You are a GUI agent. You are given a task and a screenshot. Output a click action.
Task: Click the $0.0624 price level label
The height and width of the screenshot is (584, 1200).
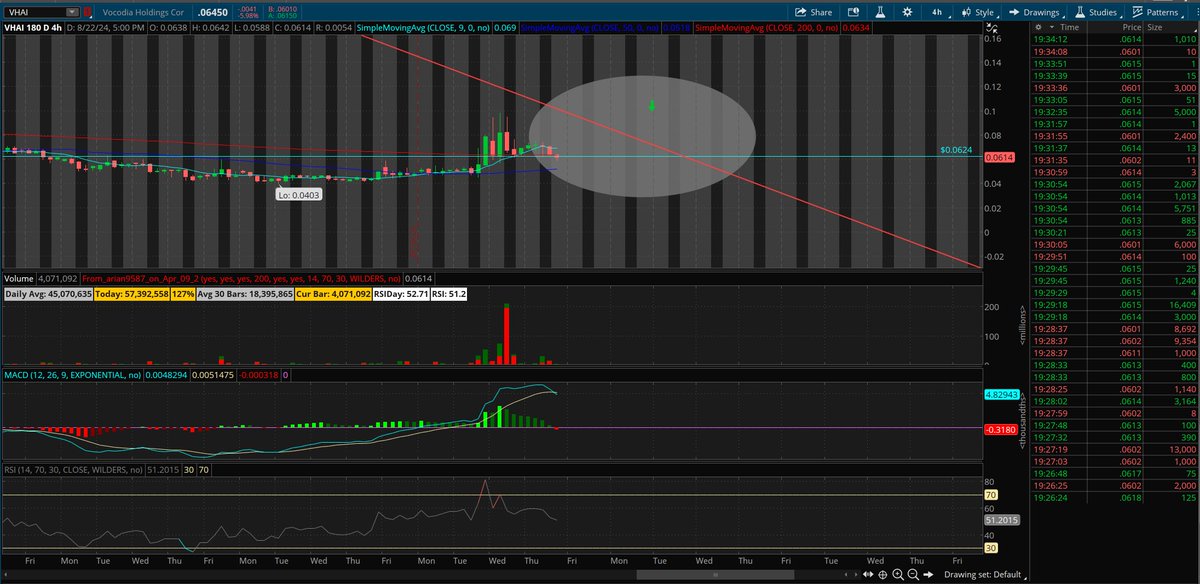956,150
